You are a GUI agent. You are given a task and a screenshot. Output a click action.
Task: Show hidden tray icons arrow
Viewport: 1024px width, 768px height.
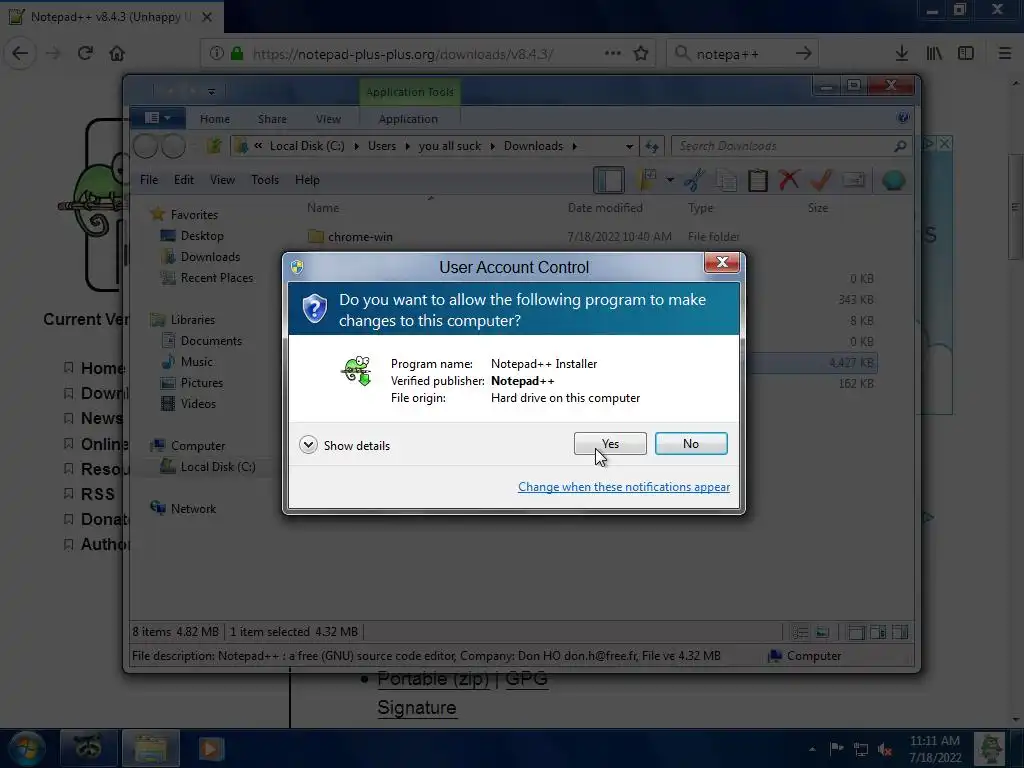[812, 749]
